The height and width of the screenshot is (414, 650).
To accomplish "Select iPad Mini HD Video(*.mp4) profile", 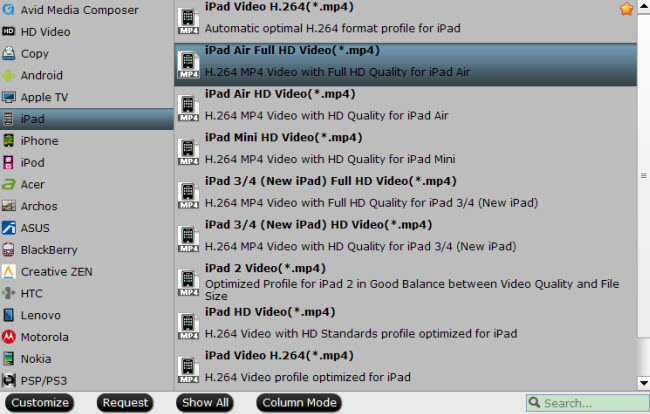I will pyautogui.click(x=405, y=152).
